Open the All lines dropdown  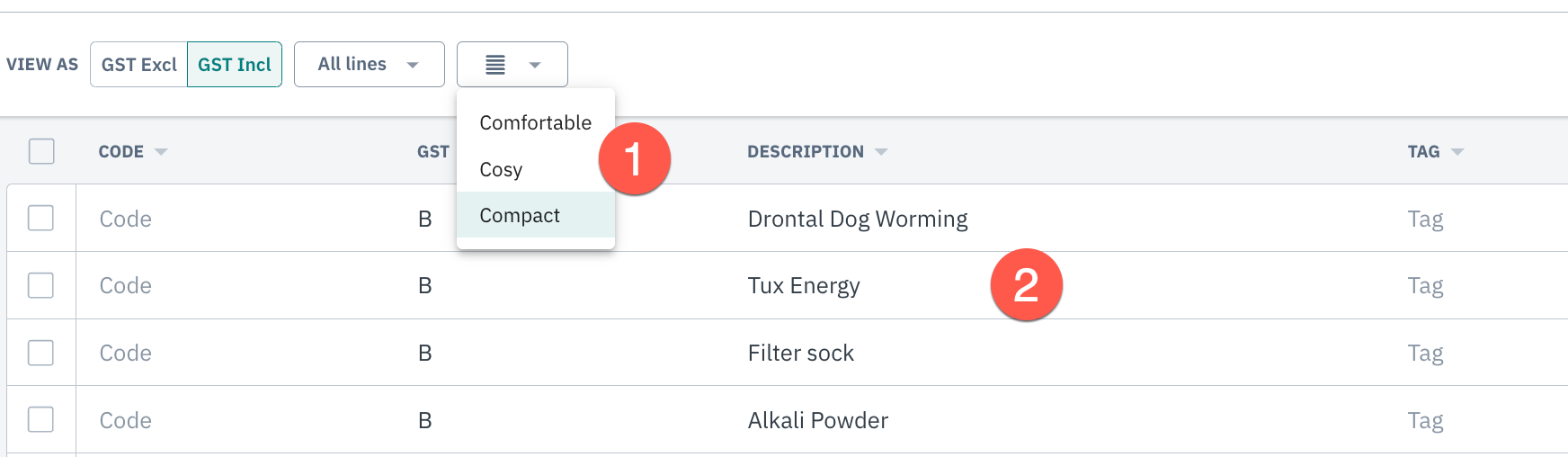(370, 65)
